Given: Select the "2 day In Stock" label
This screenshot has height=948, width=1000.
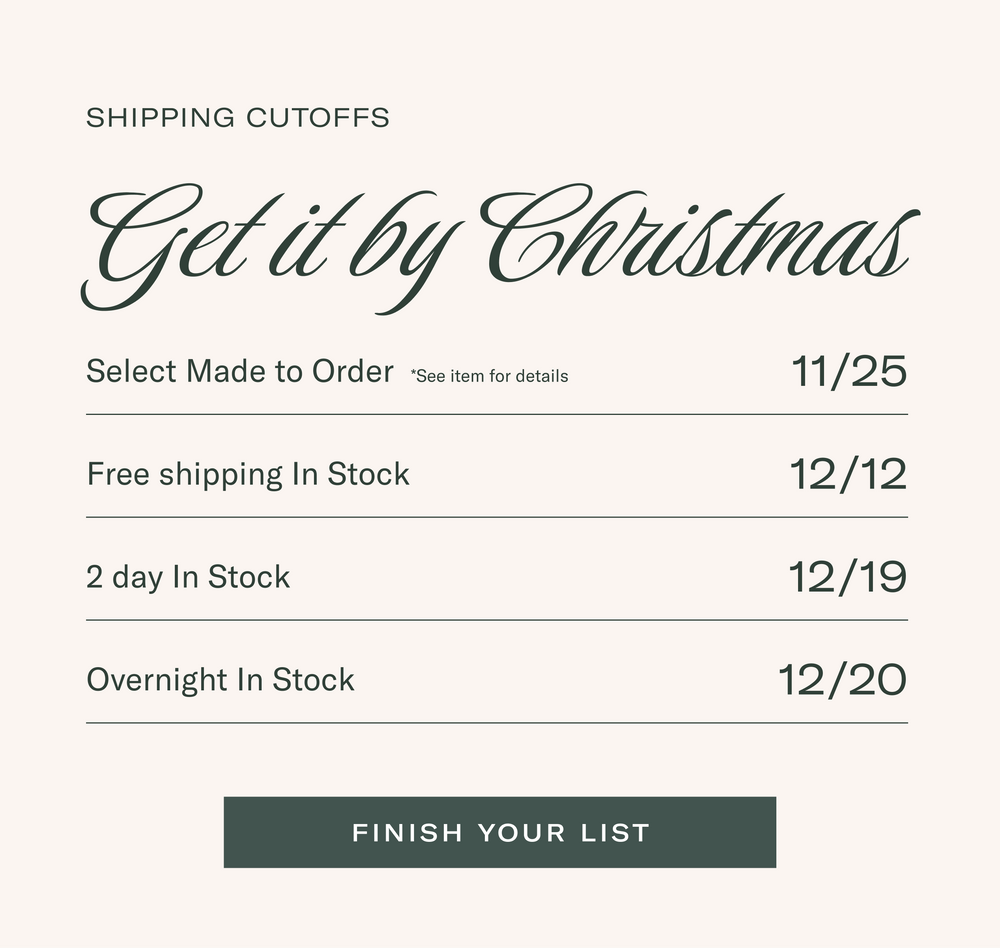Looking at the screenshot, I should 188,577.
